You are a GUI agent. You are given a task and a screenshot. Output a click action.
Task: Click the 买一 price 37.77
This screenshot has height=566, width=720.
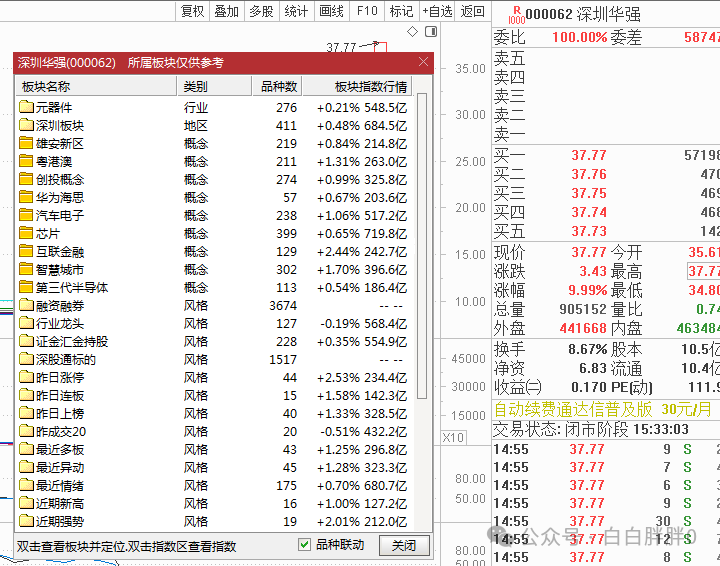coord(589,155)
